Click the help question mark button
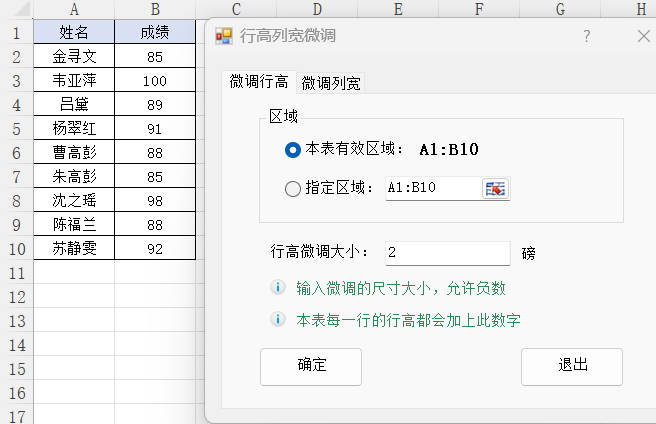656x424 pixels. (587, 36)
